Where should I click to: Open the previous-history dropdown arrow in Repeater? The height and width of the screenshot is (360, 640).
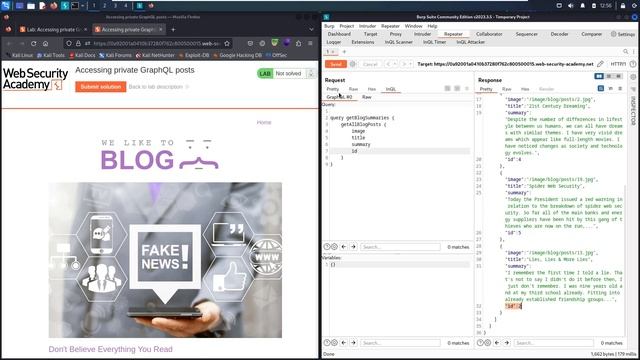click(x=395, y=64)
